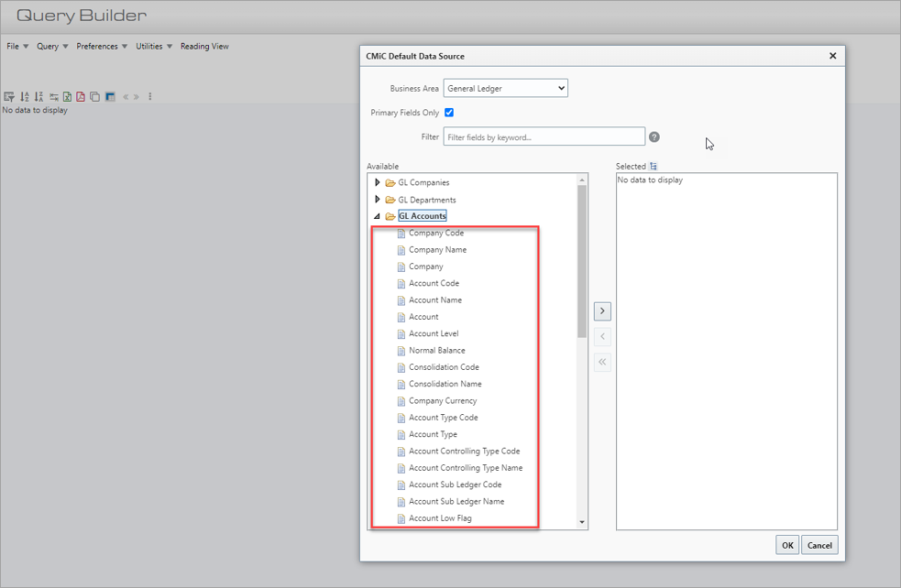Image resolution: width=901 pixels, height=588 pixels.
Task: Click the scroll up arrow of Available list
Action: click(x=582, y=180)
